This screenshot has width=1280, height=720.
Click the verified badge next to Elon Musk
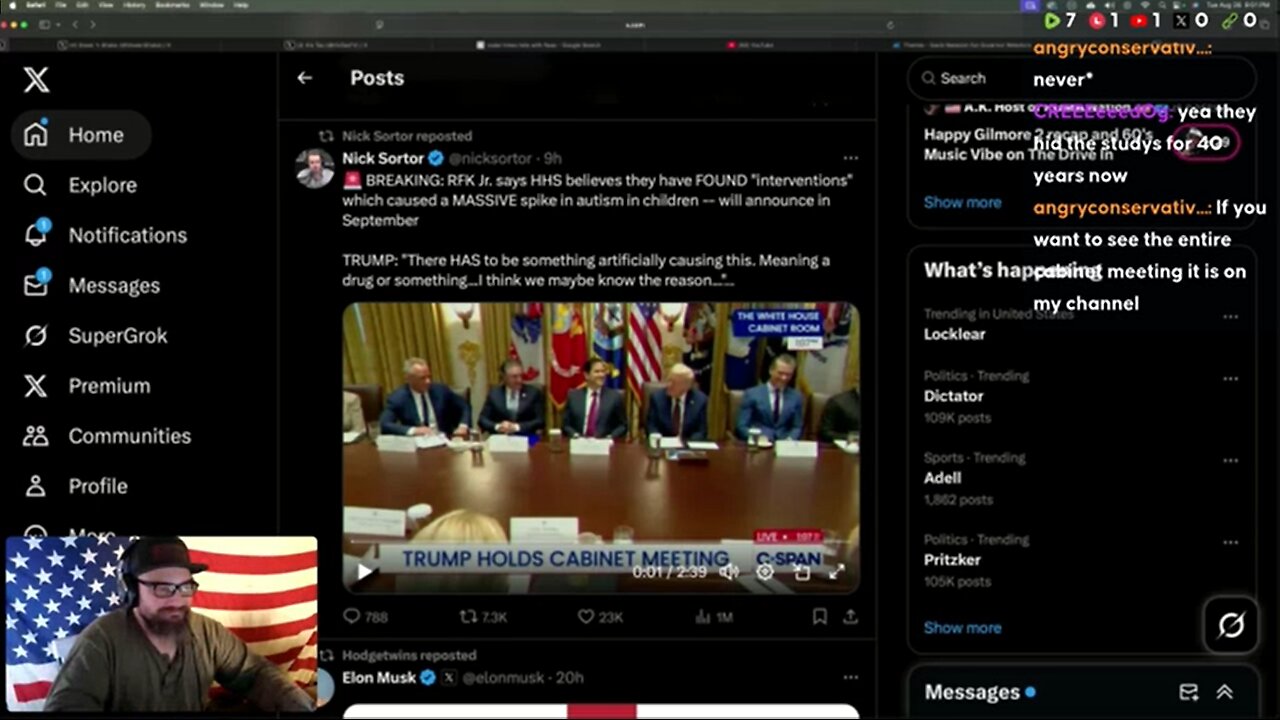428,678
